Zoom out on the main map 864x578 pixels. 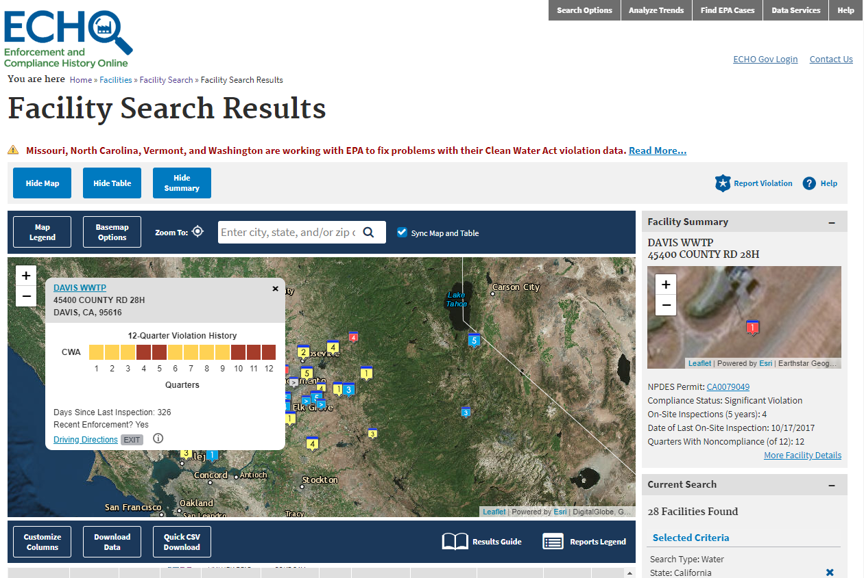26,296
